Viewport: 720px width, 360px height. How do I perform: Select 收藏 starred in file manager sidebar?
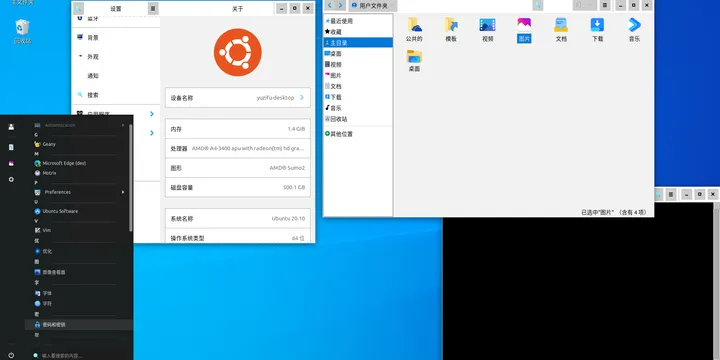pyautogui.click(x=358, y=32)
